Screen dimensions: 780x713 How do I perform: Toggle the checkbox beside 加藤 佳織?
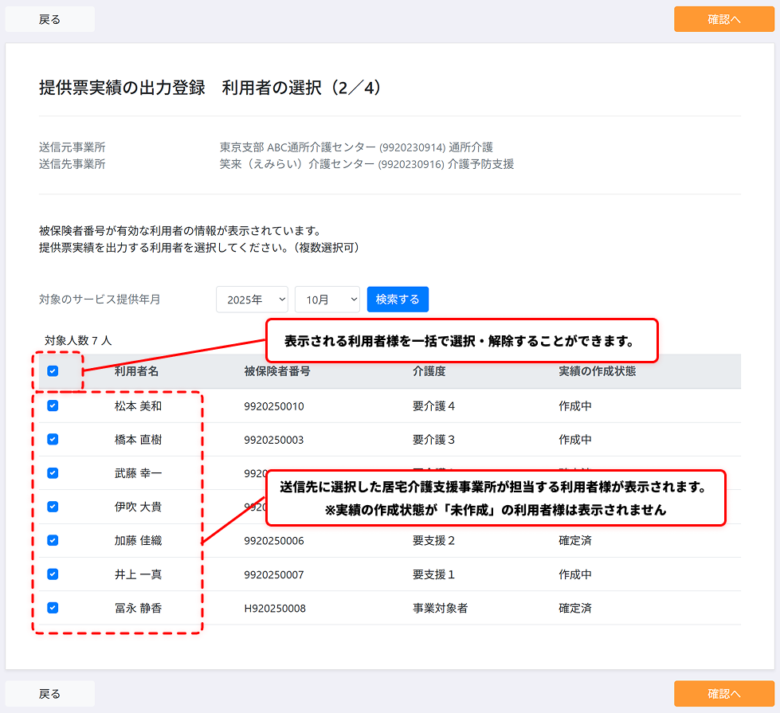[x=53, y=540]
